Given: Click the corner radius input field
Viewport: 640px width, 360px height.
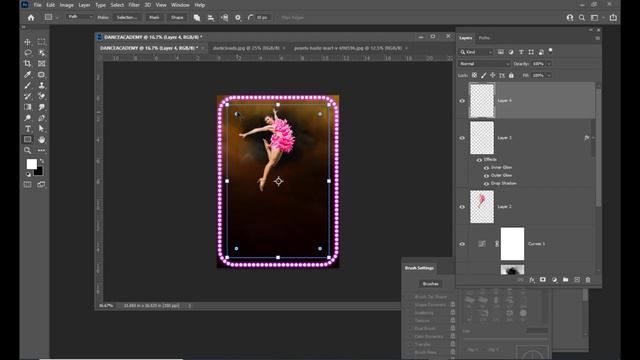Looking at the screenshot, I should [x=262, y=18].
